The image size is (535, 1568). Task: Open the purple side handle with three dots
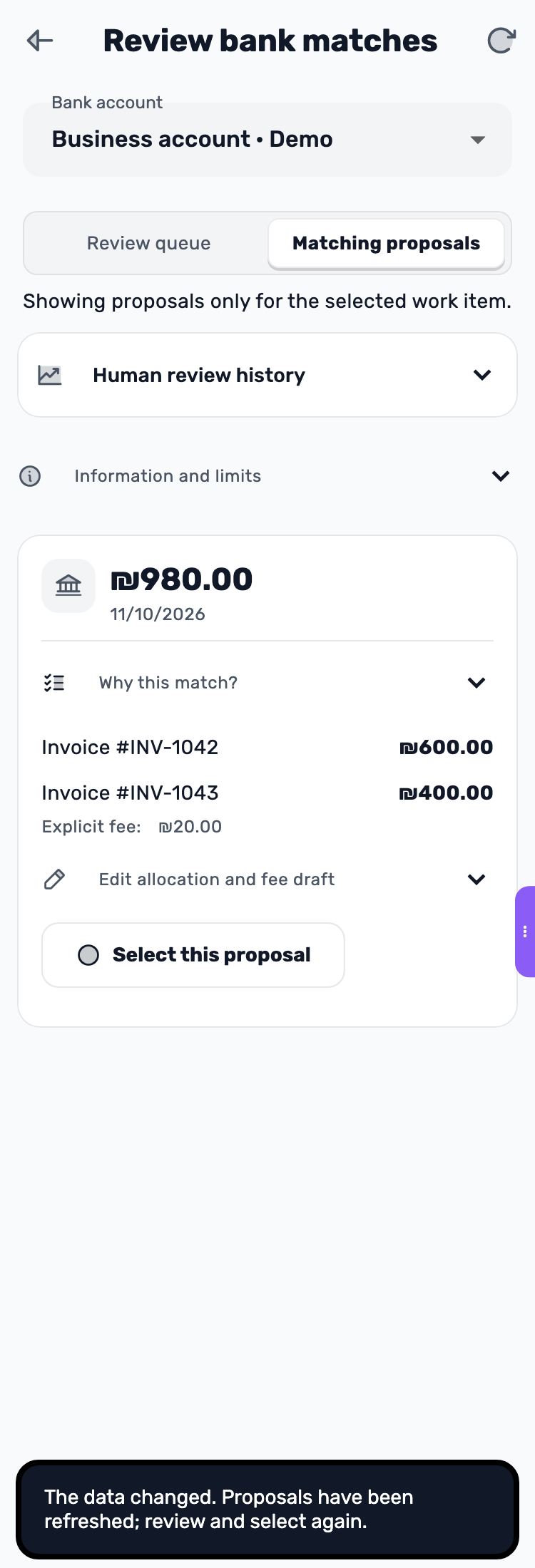tap(525, 932)
